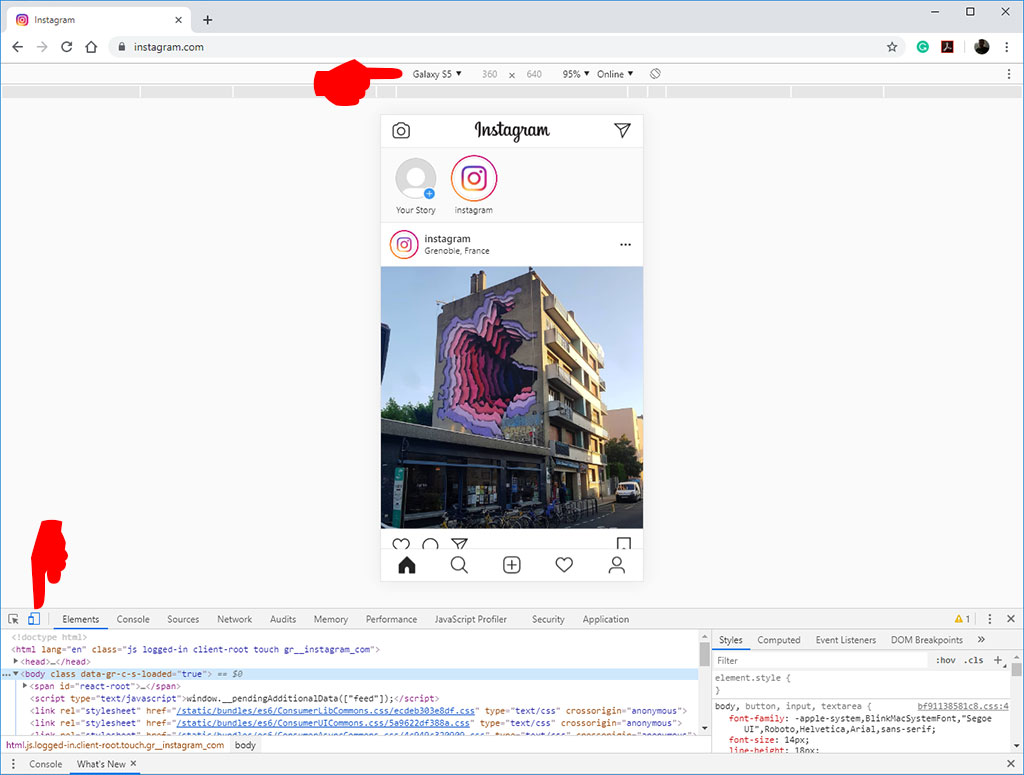Bookmark this page with star icon
The width and height of the screenshot is (1024, 775).
pyautogui.click(x=892, y=47)
